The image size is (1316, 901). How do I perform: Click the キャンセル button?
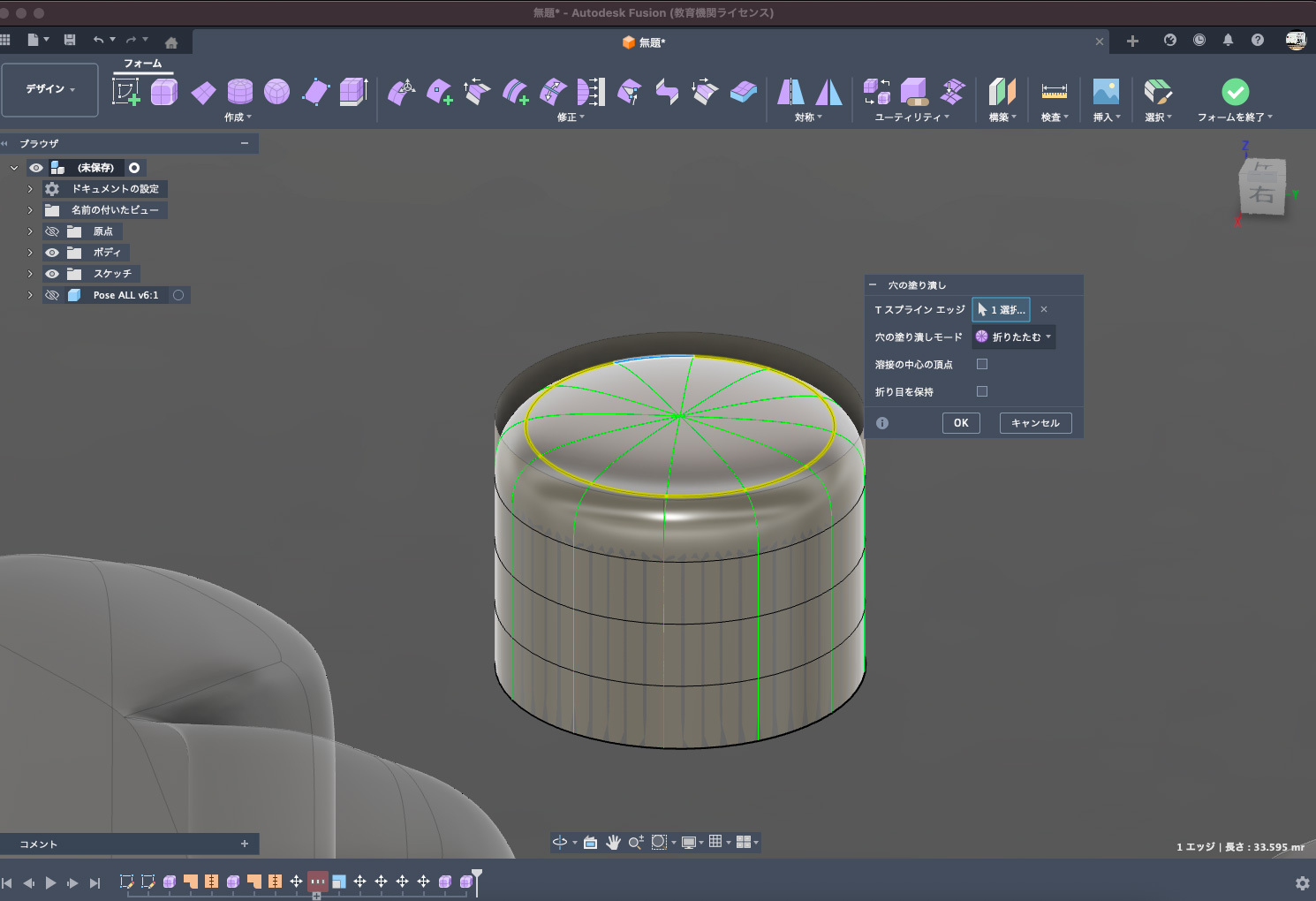coord(1035,423)
